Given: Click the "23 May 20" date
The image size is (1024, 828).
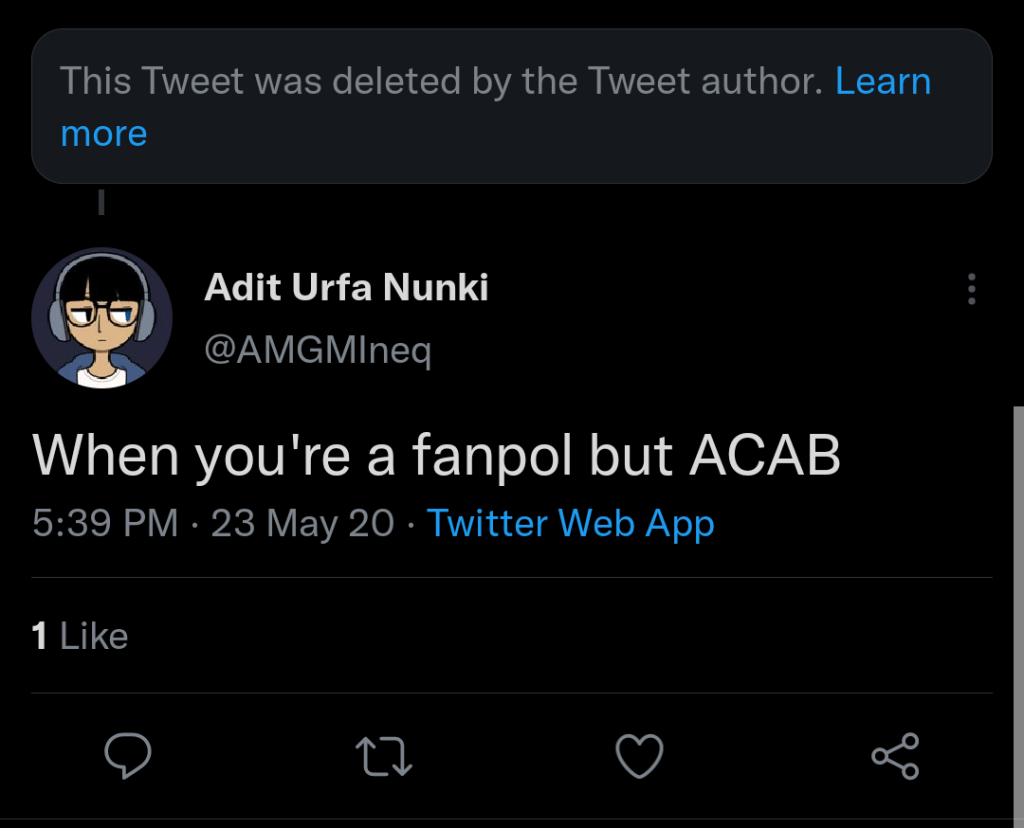Looking at the screenshot, I should point(303,523).
